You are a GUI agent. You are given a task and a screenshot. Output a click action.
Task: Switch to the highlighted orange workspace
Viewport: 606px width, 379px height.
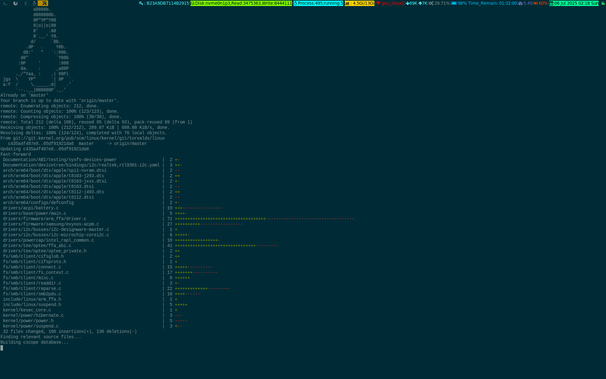43,3
